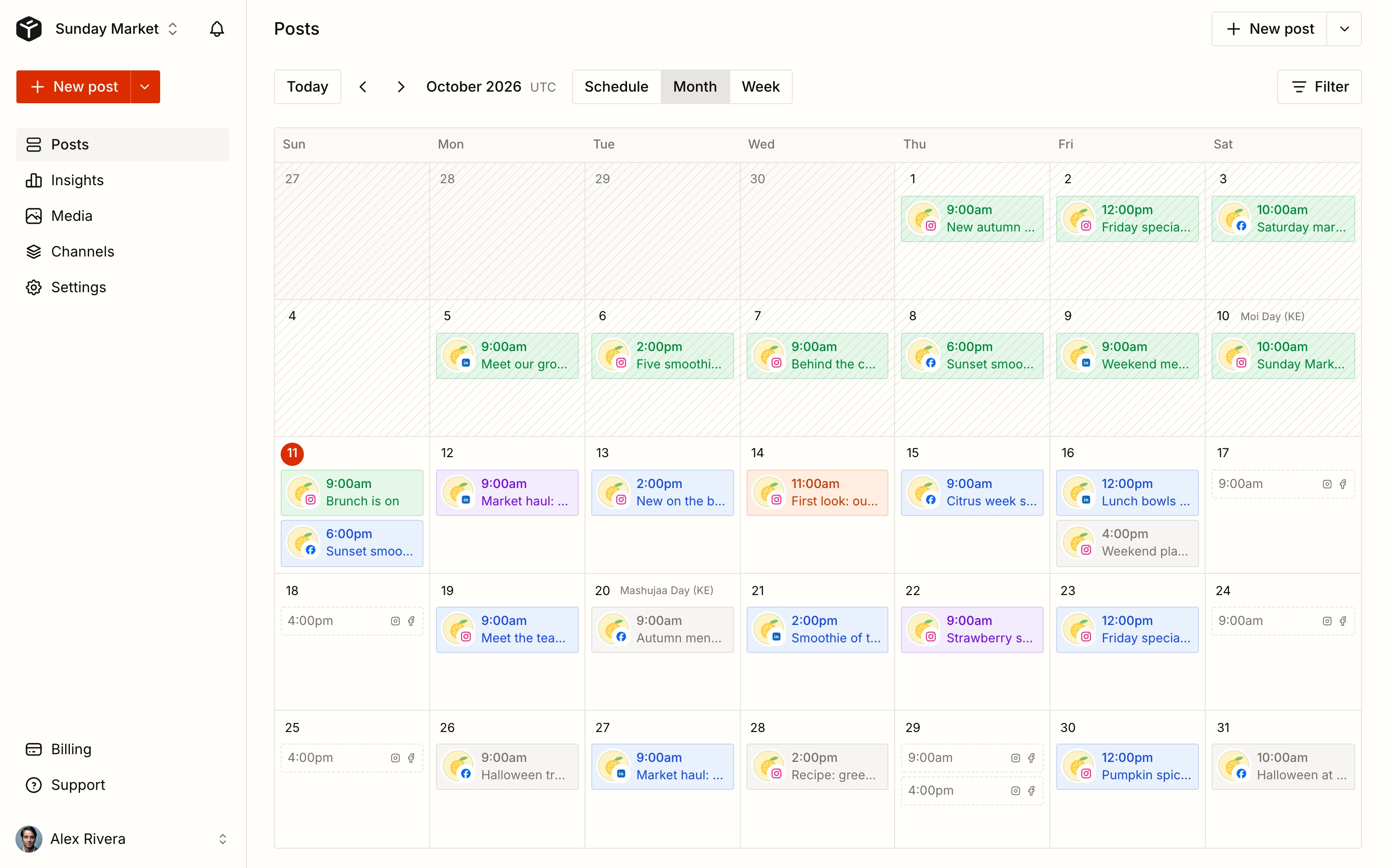This screenshot has height=868, width=1389.
Task: Click the Media image icon
Action: click(34, 216)
